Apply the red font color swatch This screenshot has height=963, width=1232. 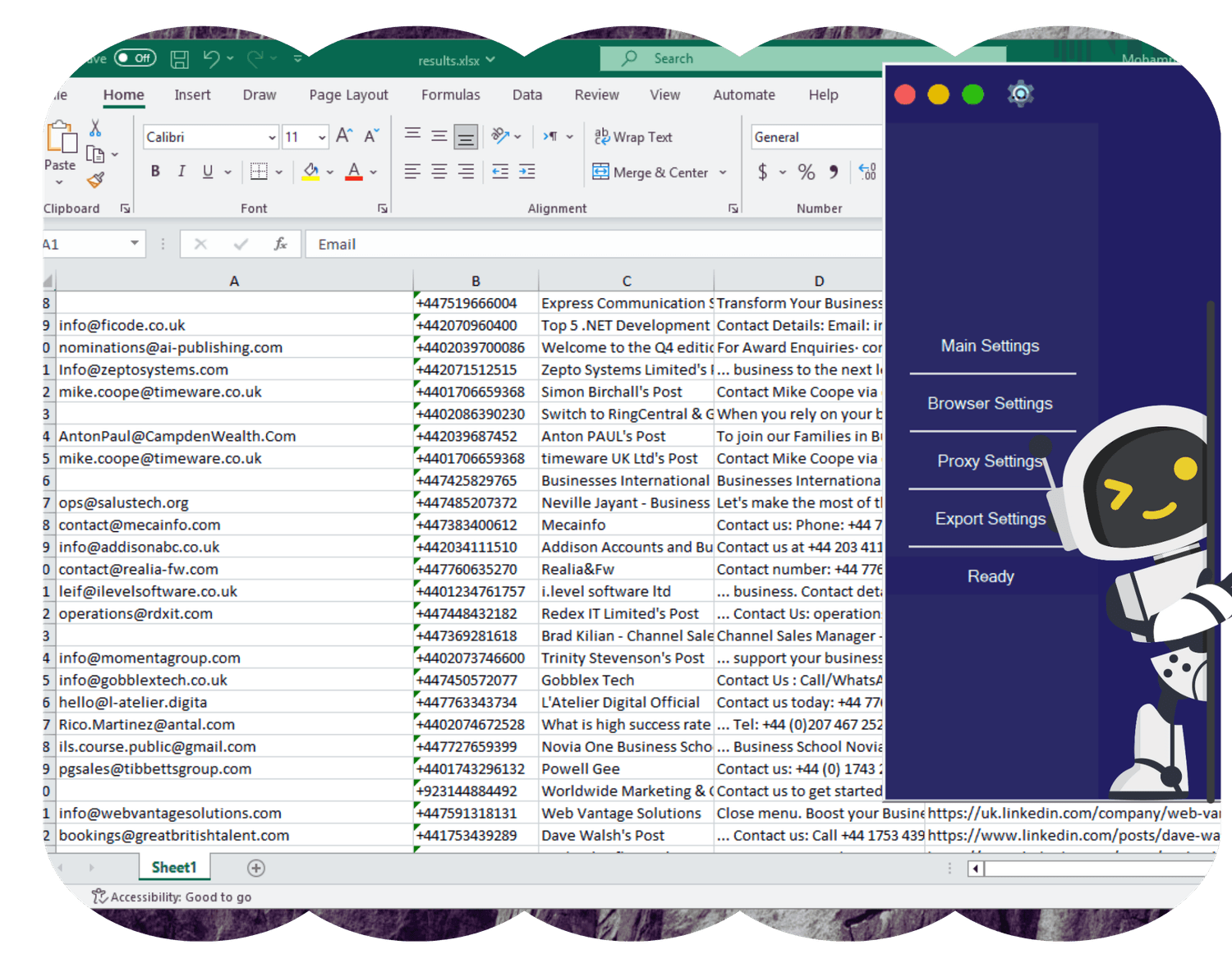coord(354,172)
